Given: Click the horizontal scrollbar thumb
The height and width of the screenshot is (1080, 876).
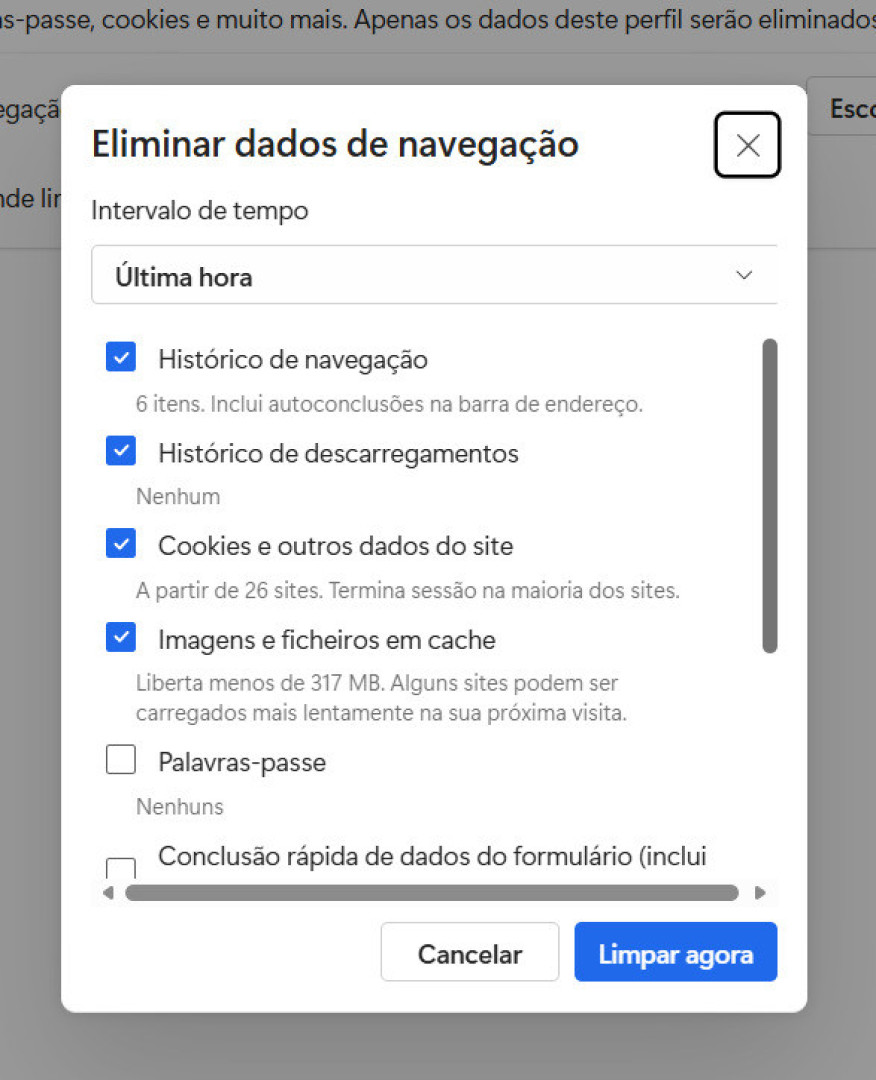Looking at the screenshot, I should [x=430, y=893].
